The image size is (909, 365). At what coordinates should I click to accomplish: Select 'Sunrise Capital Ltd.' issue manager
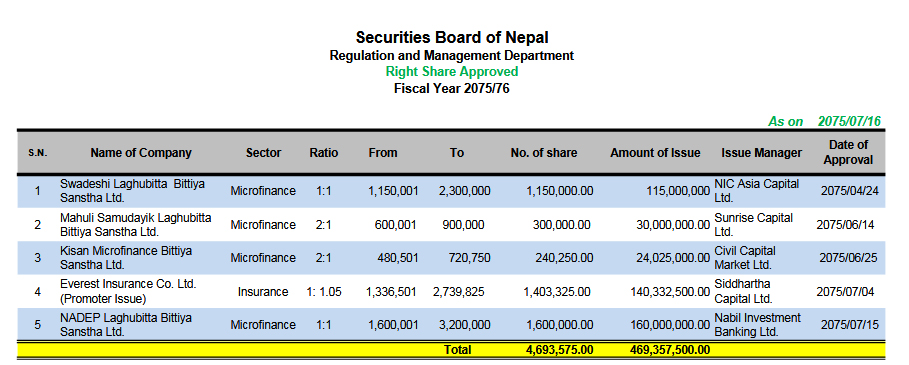(x=753, y=224)
